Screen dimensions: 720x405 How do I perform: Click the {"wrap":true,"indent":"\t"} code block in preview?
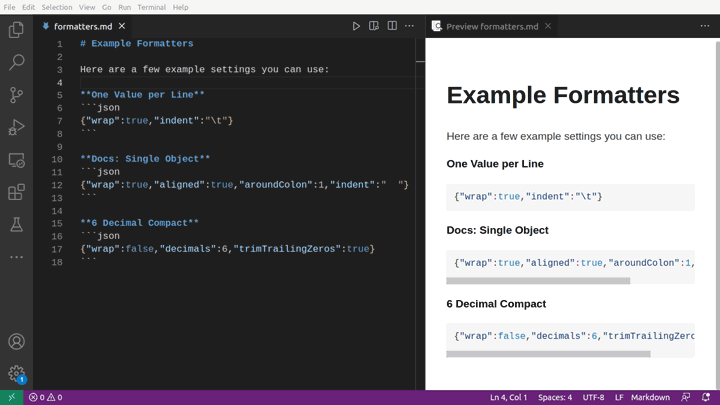(570, 197)
